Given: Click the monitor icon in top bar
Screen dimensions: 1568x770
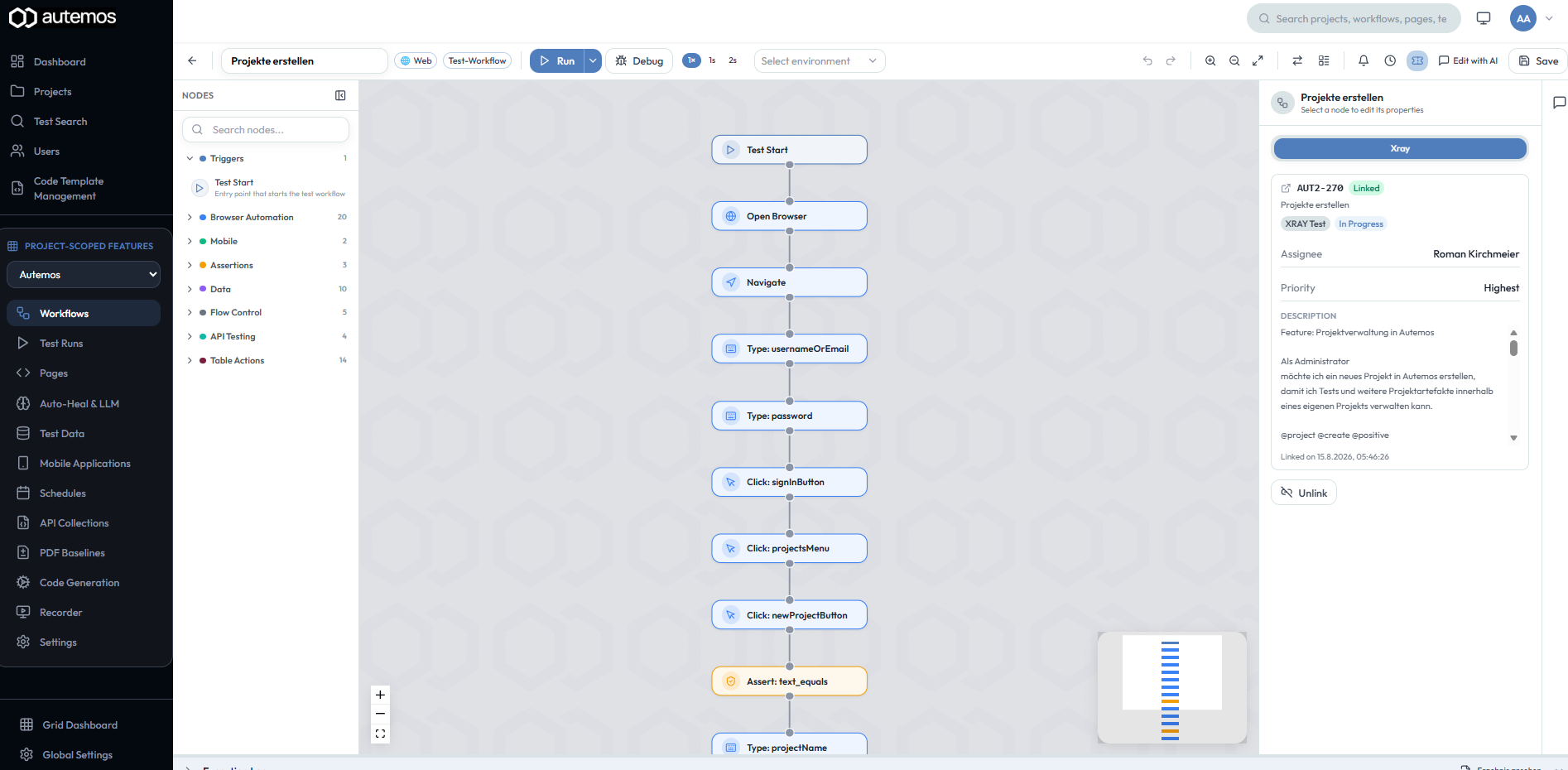Looking at the screenshot, I should pyautogui.click(x=1484, y=18).
